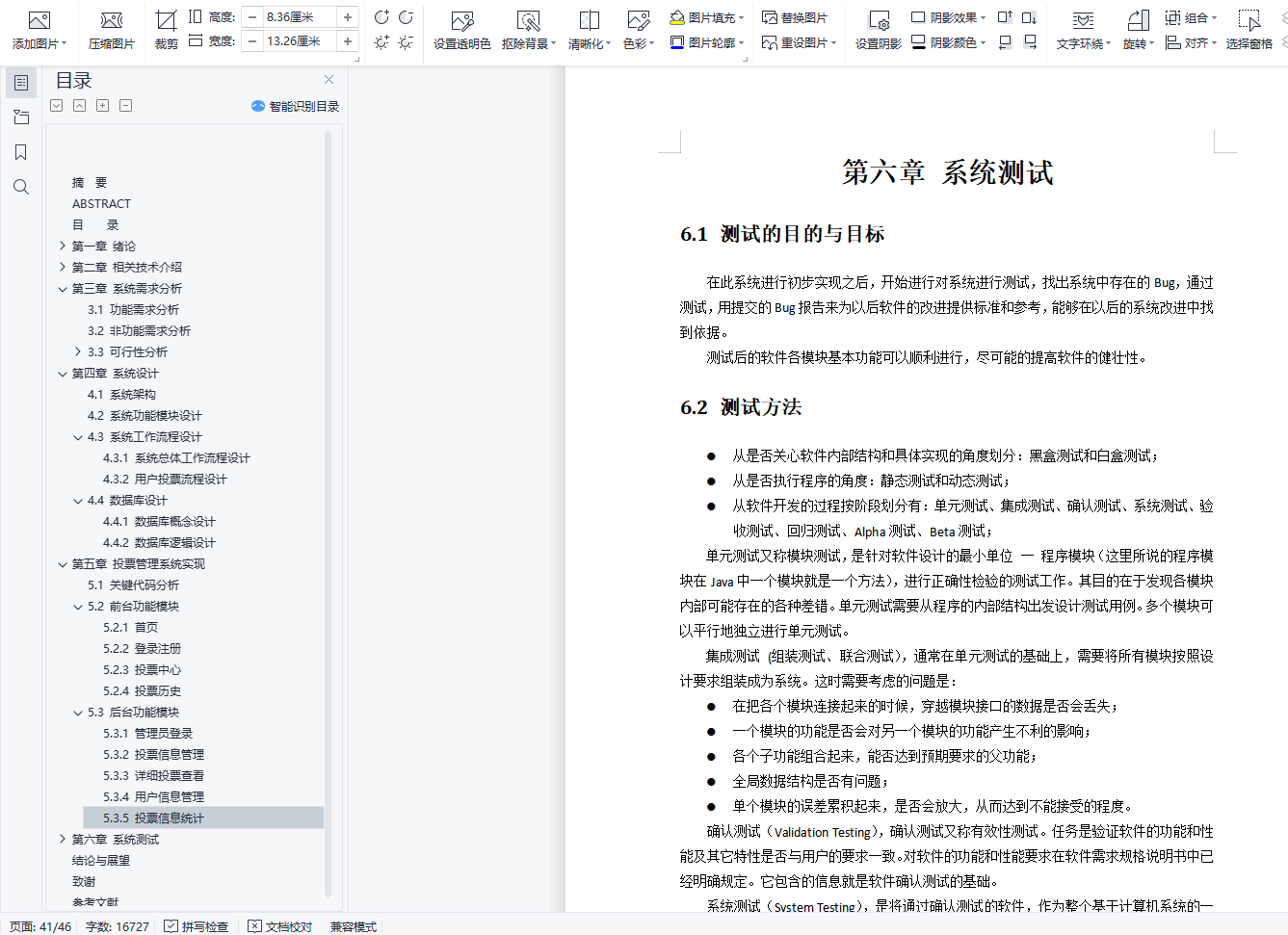The image size is (1288, 935).
Task: Toggle 拼写检查 spell check in status bar
Action: point(196,926)
